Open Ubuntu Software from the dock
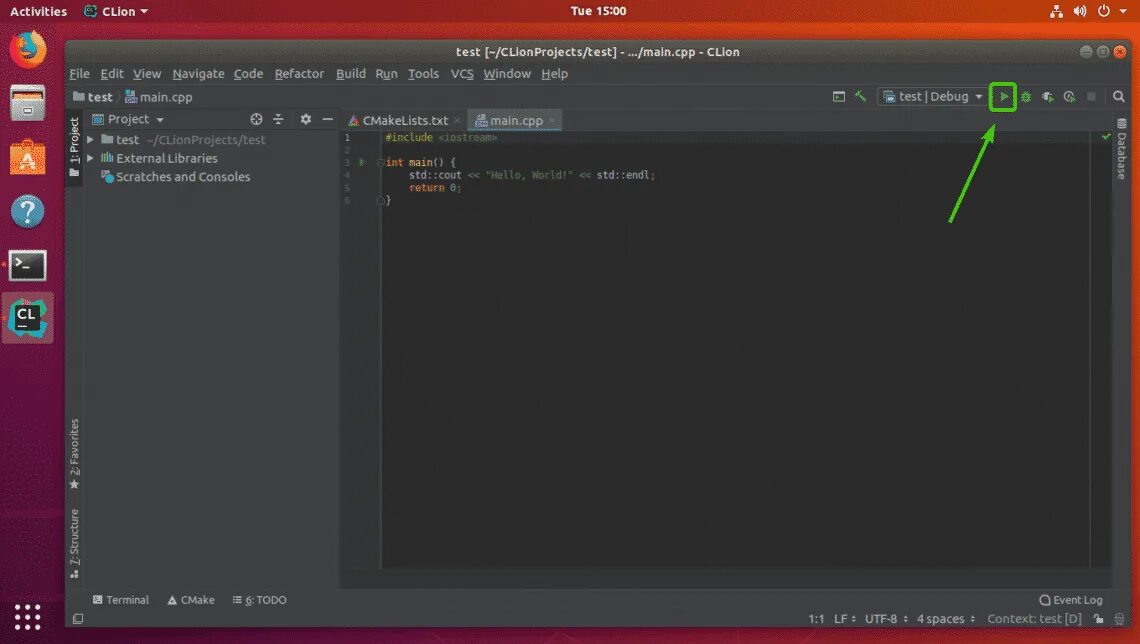Screen dimensions: 1140x644 [x=28, y=156]
